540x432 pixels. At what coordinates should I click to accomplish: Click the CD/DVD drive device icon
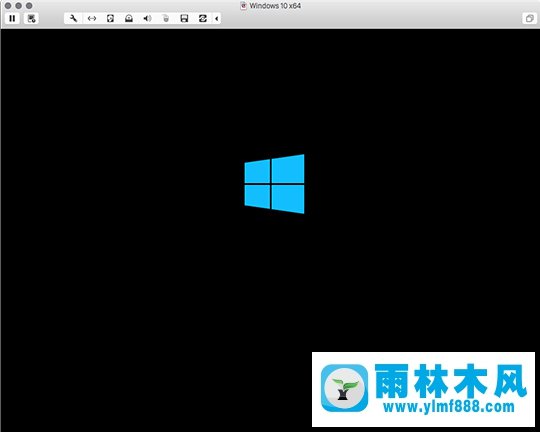click(x=129, y=18)
